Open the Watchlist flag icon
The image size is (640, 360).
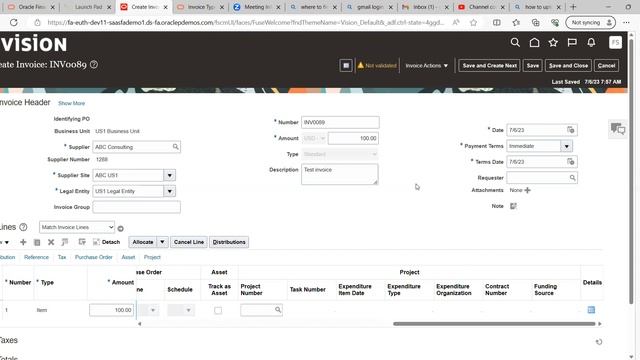572,42
